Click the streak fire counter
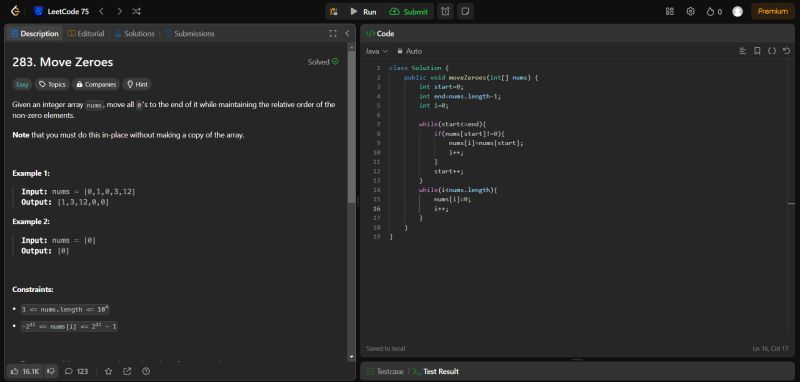This screenshot has height=382, width=800. (714, 12)
